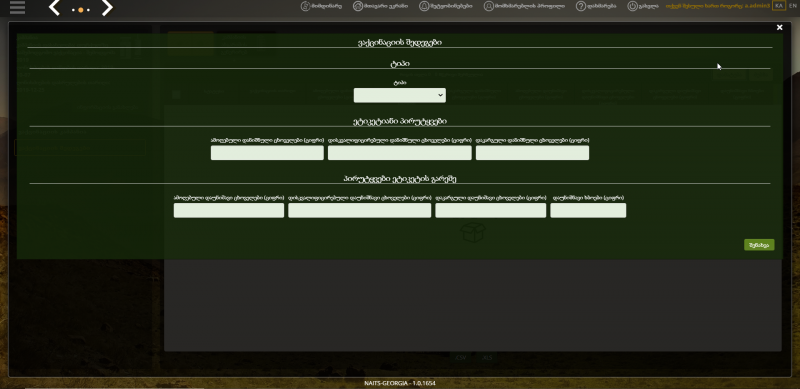
Task: Click the question mark help icon
Action: coord(581,6)
